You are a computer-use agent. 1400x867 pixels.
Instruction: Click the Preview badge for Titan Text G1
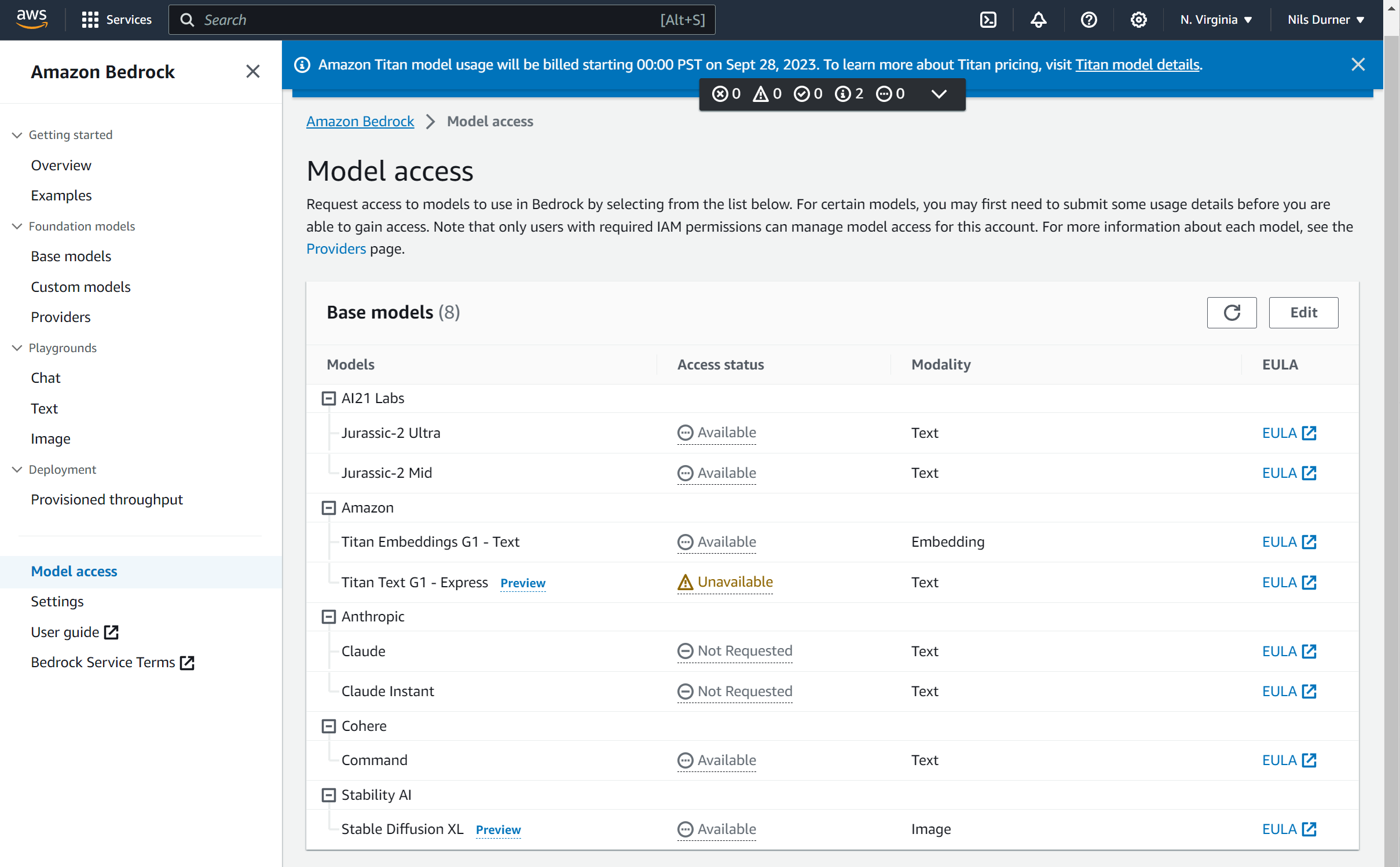[x=523, y=583]
